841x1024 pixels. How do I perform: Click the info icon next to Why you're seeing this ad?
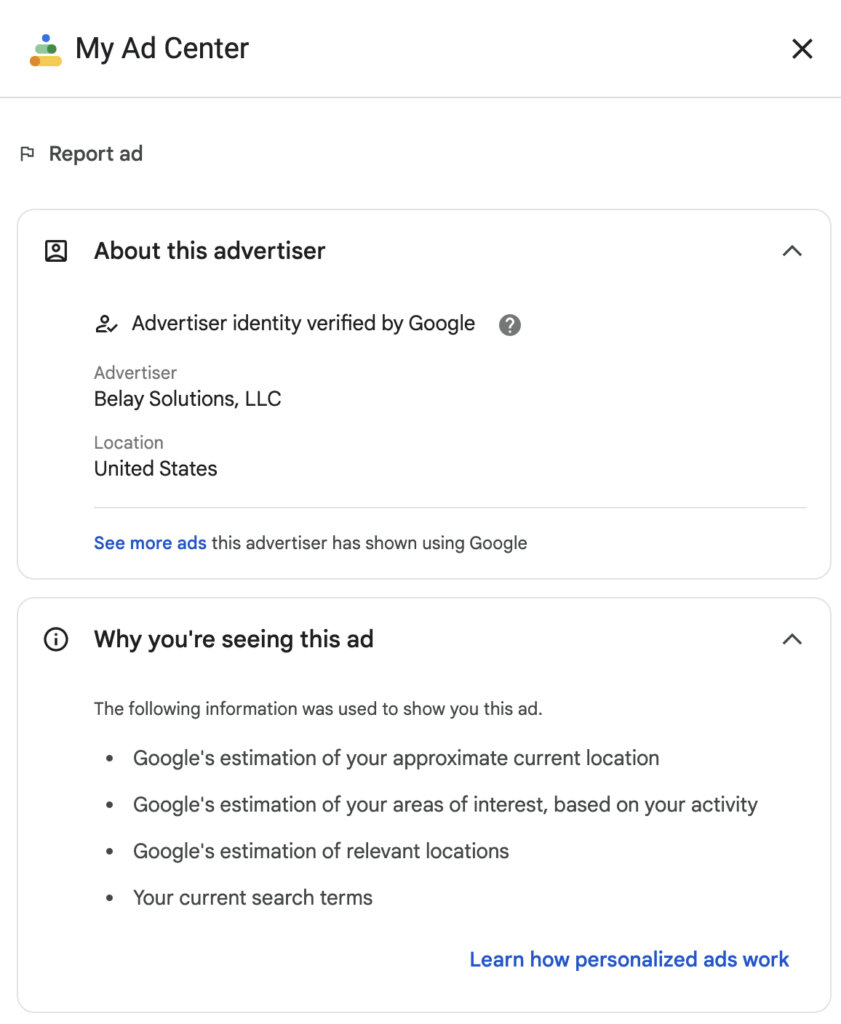(55, 639)
